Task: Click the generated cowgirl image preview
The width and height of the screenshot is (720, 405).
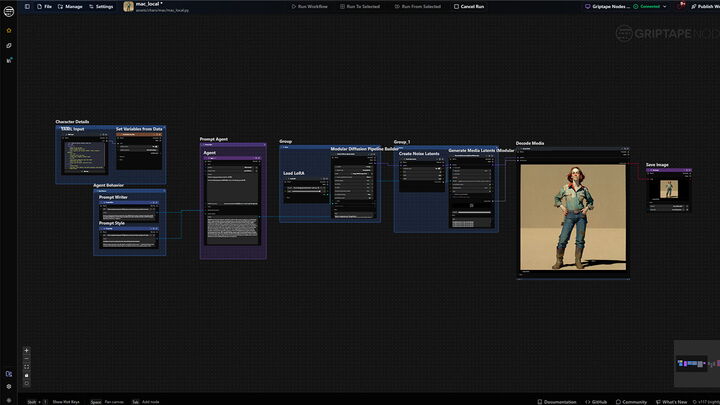Action: 573,217
